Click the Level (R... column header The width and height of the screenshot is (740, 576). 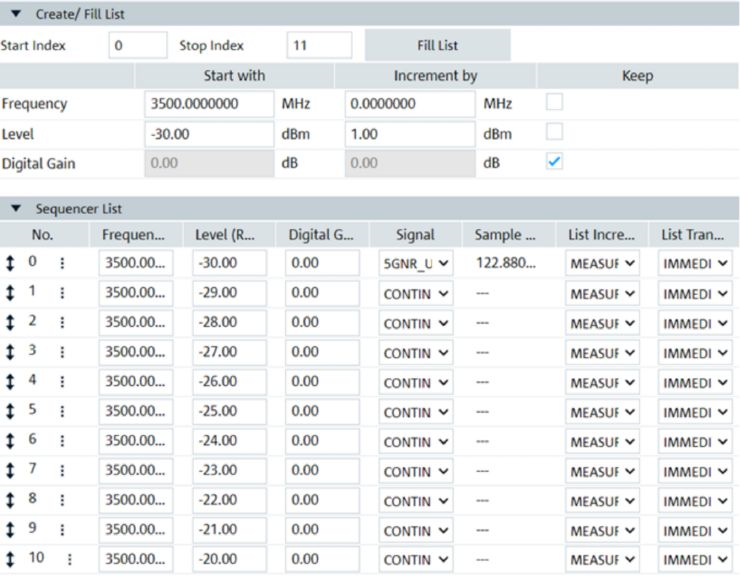[225, 235]
